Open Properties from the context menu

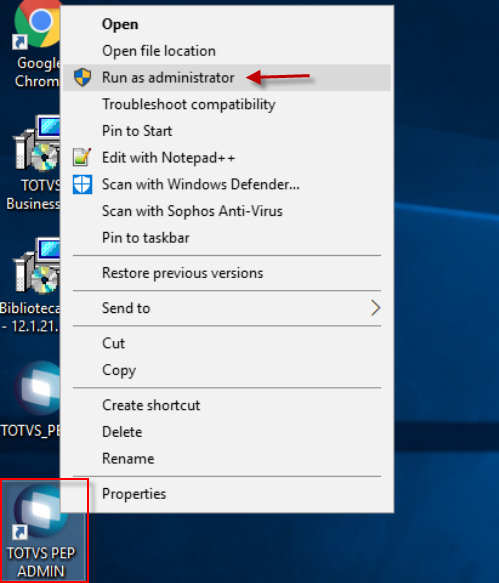click(x=227, y=494)
